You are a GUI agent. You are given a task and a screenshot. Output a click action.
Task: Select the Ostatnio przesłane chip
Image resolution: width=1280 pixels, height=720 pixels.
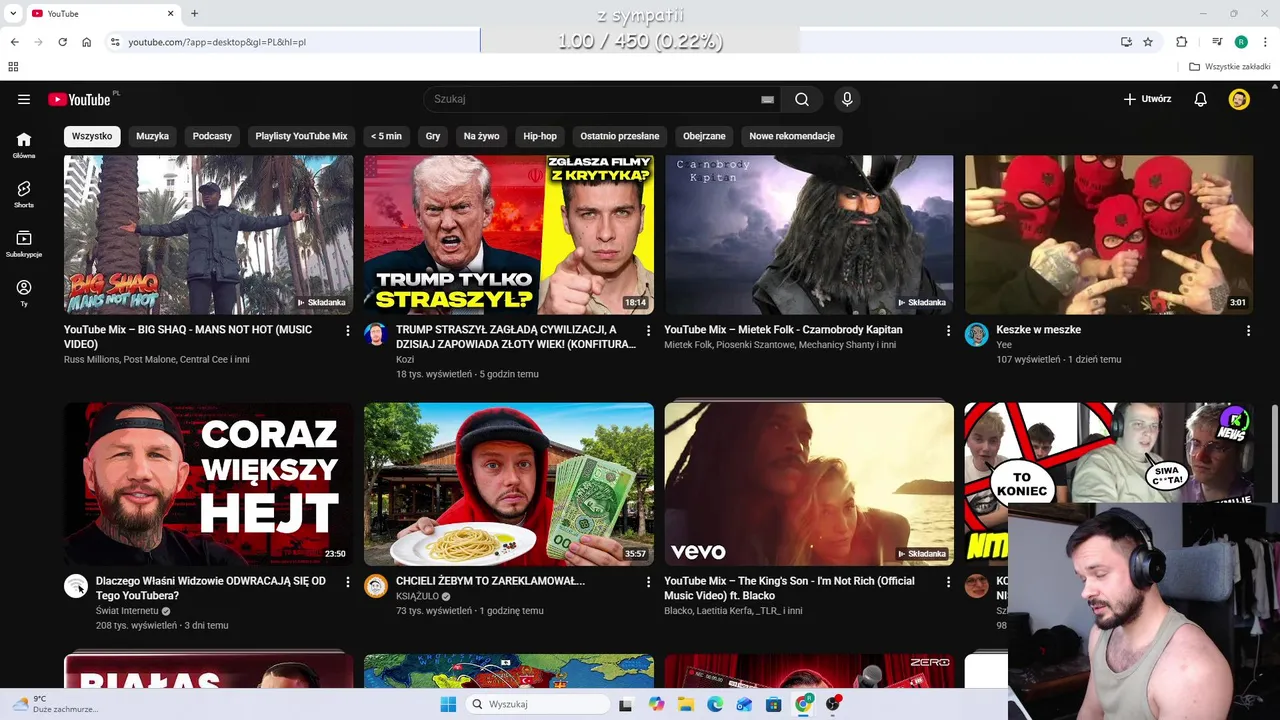point(620,136)
